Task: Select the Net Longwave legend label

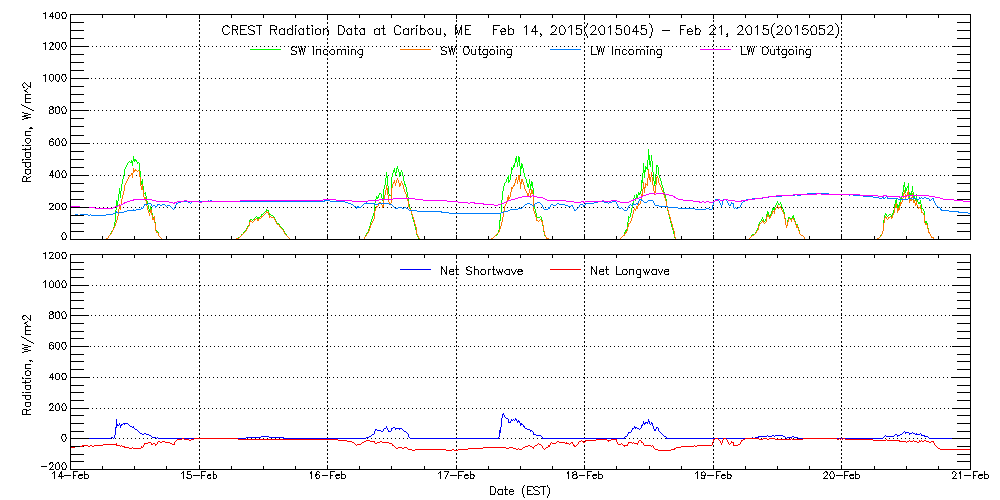Action: pos(632,270)
